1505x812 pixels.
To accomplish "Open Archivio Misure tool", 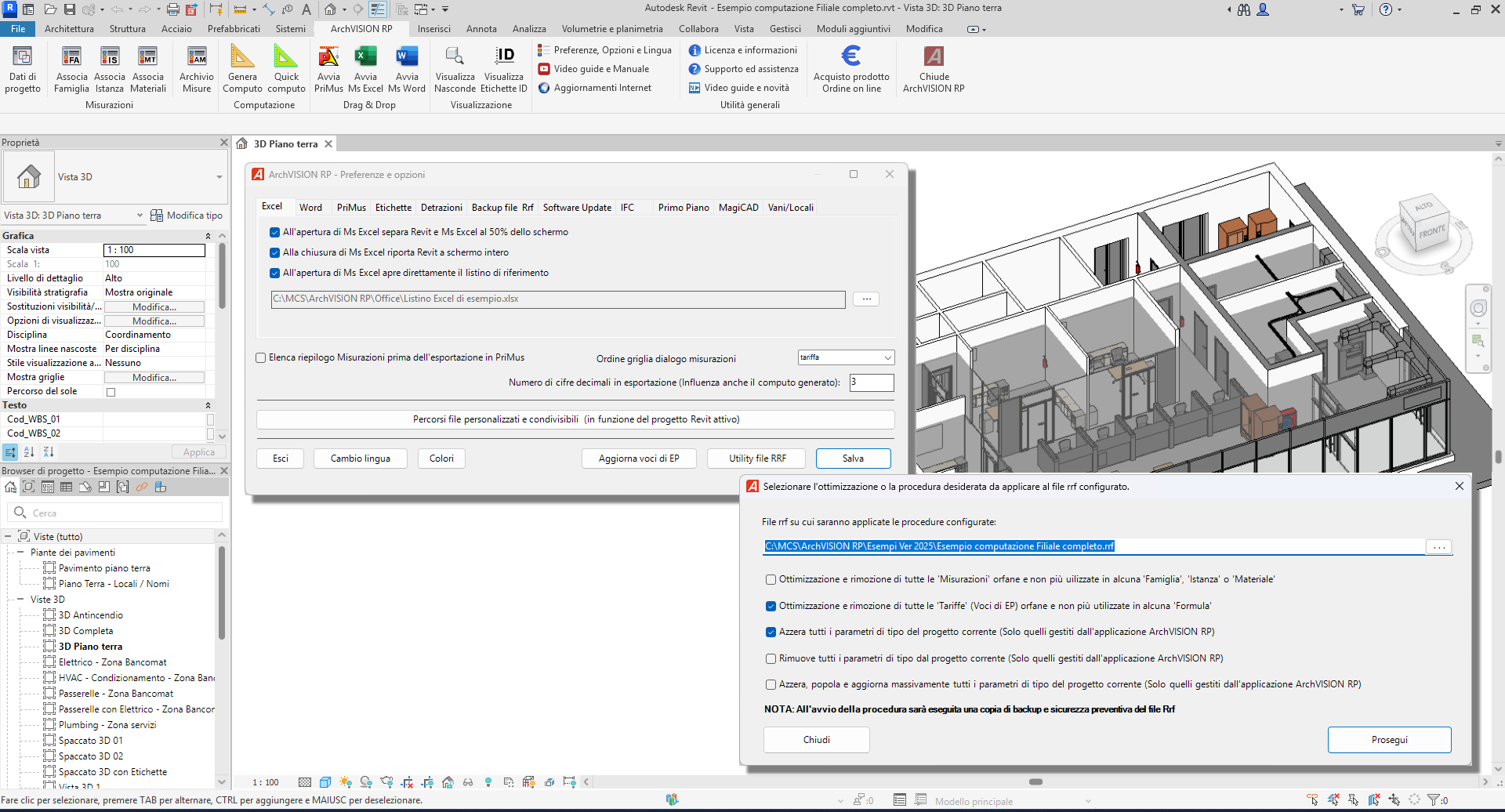I will click(x=197, y=69).
